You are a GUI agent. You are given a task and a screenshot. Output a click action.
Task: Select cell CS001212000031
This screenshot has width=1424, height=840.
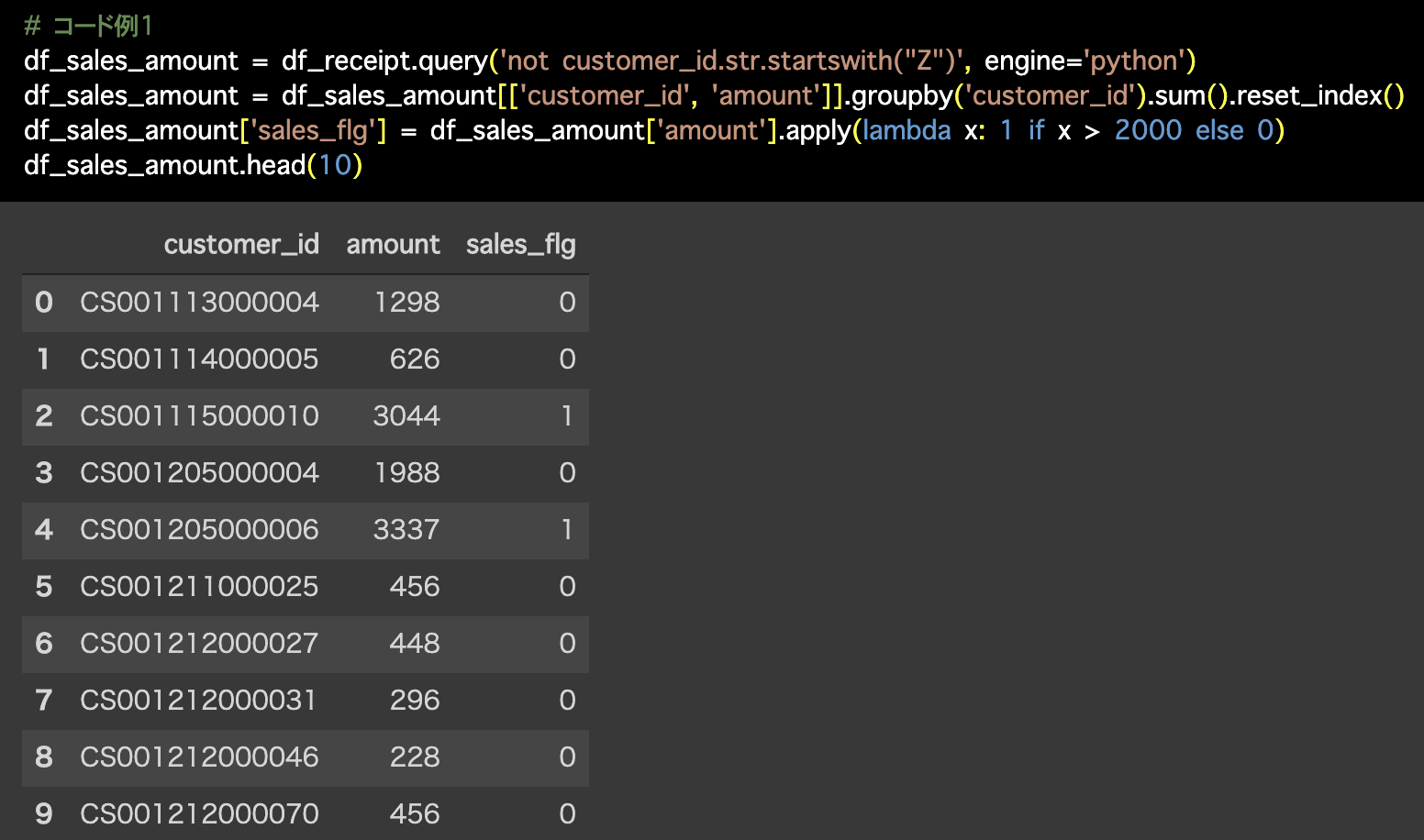coord(199,701)
